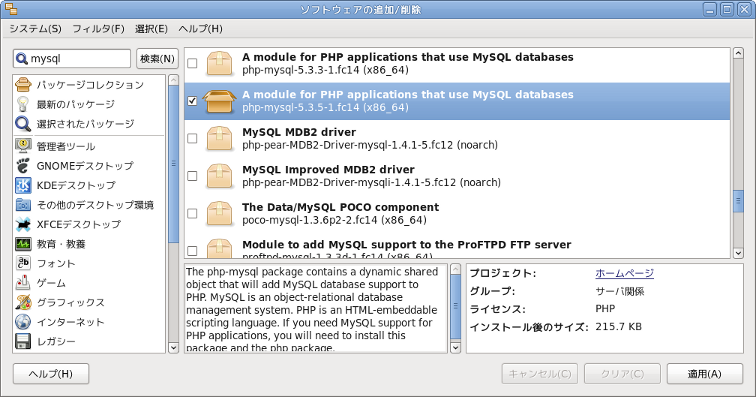
Task: Select the 最新のパッケージ category
Action: [76, 104]
